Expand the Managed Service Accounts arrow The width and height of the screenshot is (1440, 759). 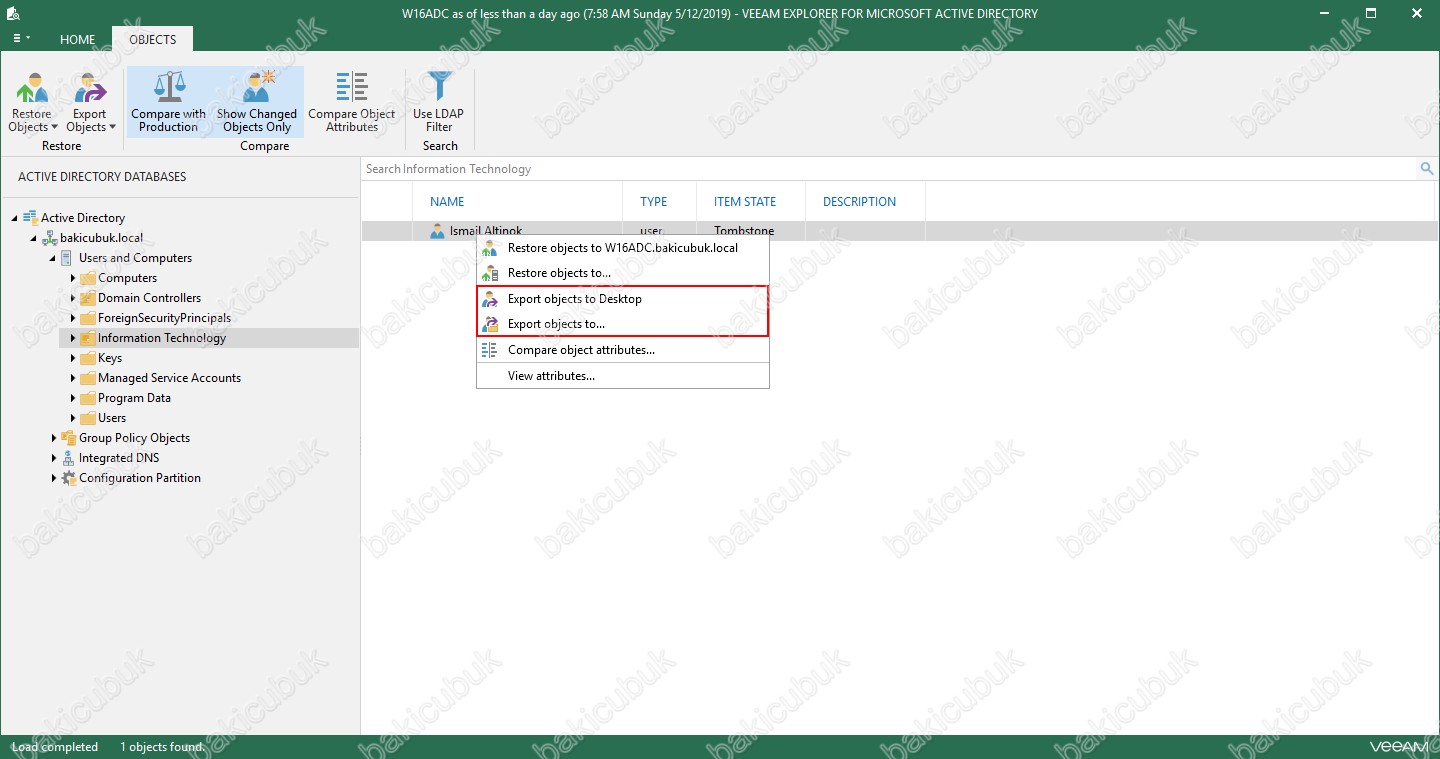[x=73, y=378]
